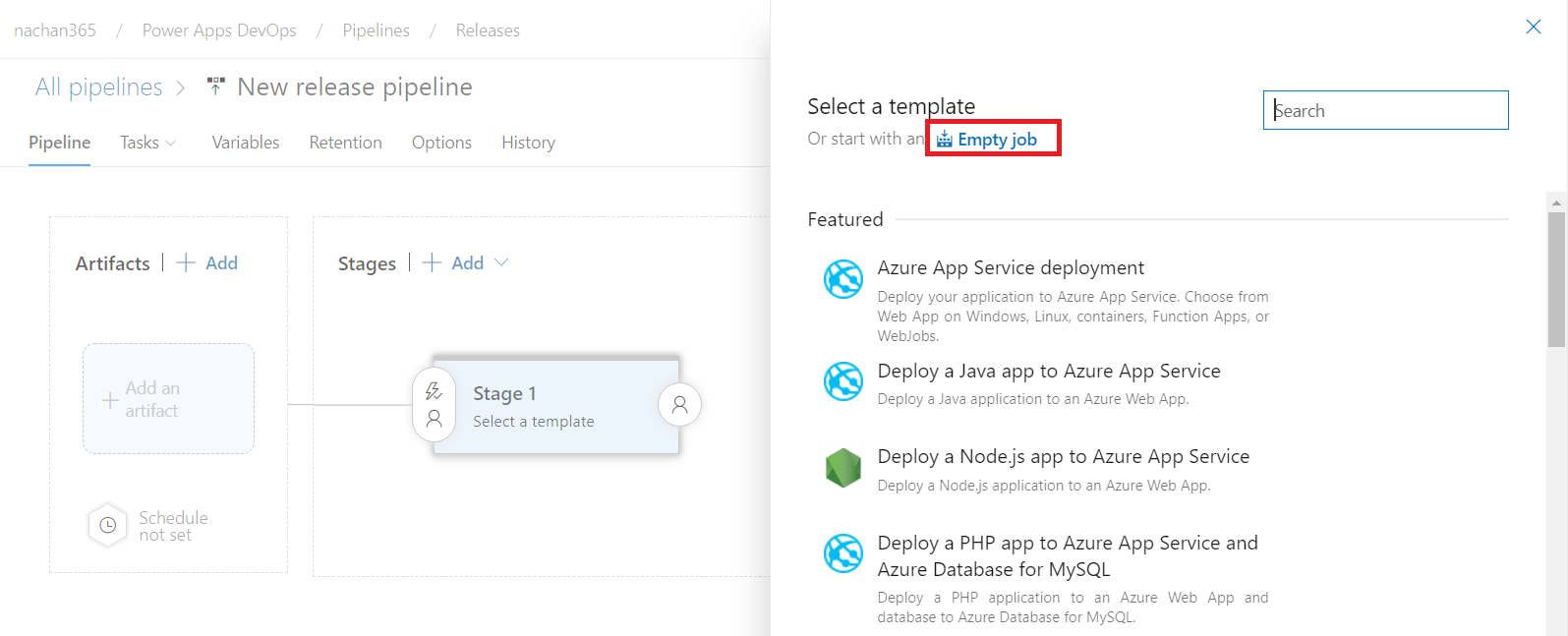Switch to the Retention tab

(x=345, y=143)
